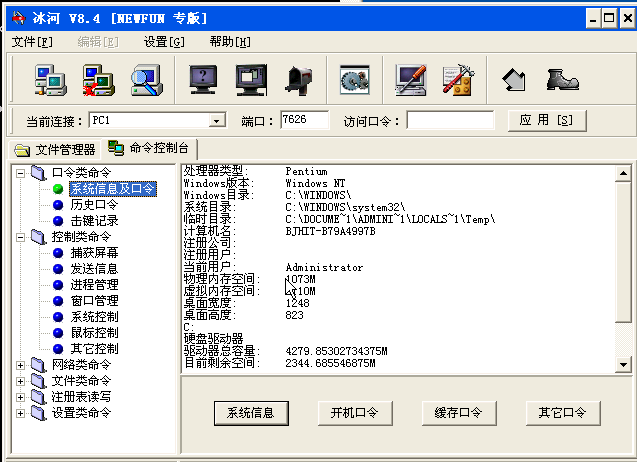Click the monitor with screwdriver icon
The image size is (637, 462).
411,80
